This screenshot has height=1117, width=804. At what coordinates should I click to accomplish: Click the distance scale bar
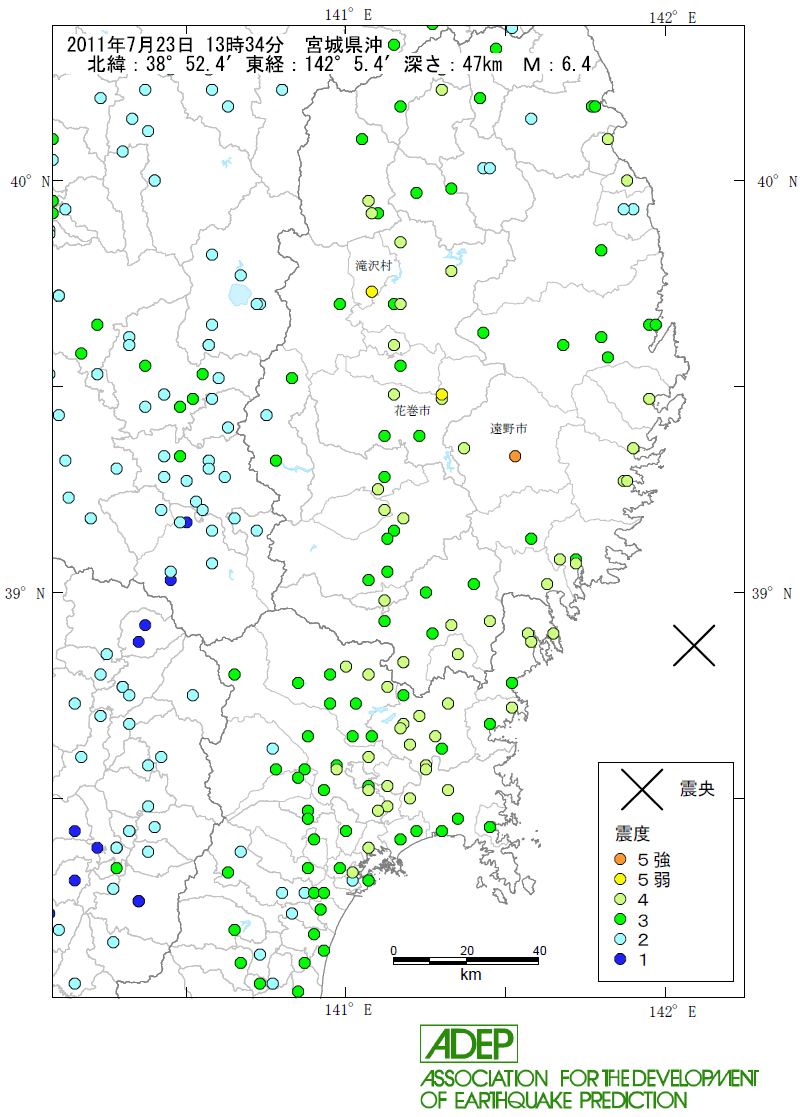pyautogui.click(x=466, y=961)
